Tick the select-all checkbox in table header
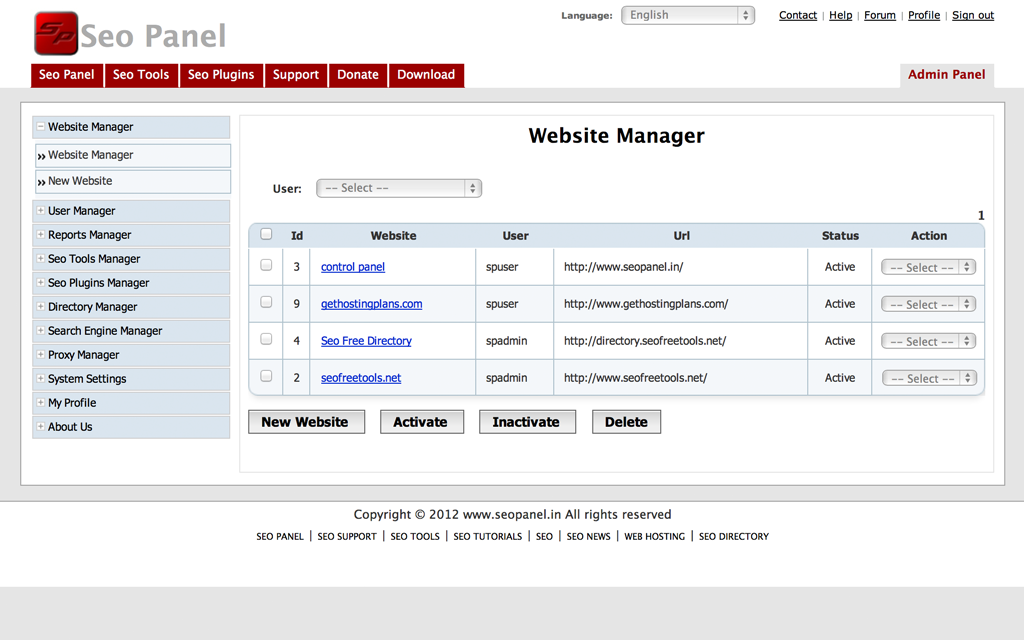The height and width of the screenshot is (640, 1024). click(266, 235)
